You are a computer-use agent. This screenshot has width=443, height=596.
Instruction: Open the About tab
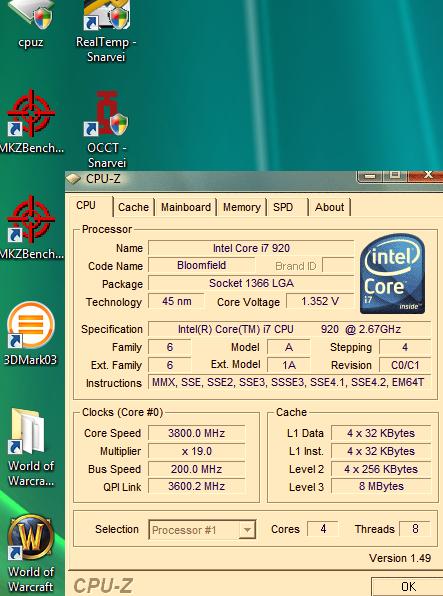329,207
